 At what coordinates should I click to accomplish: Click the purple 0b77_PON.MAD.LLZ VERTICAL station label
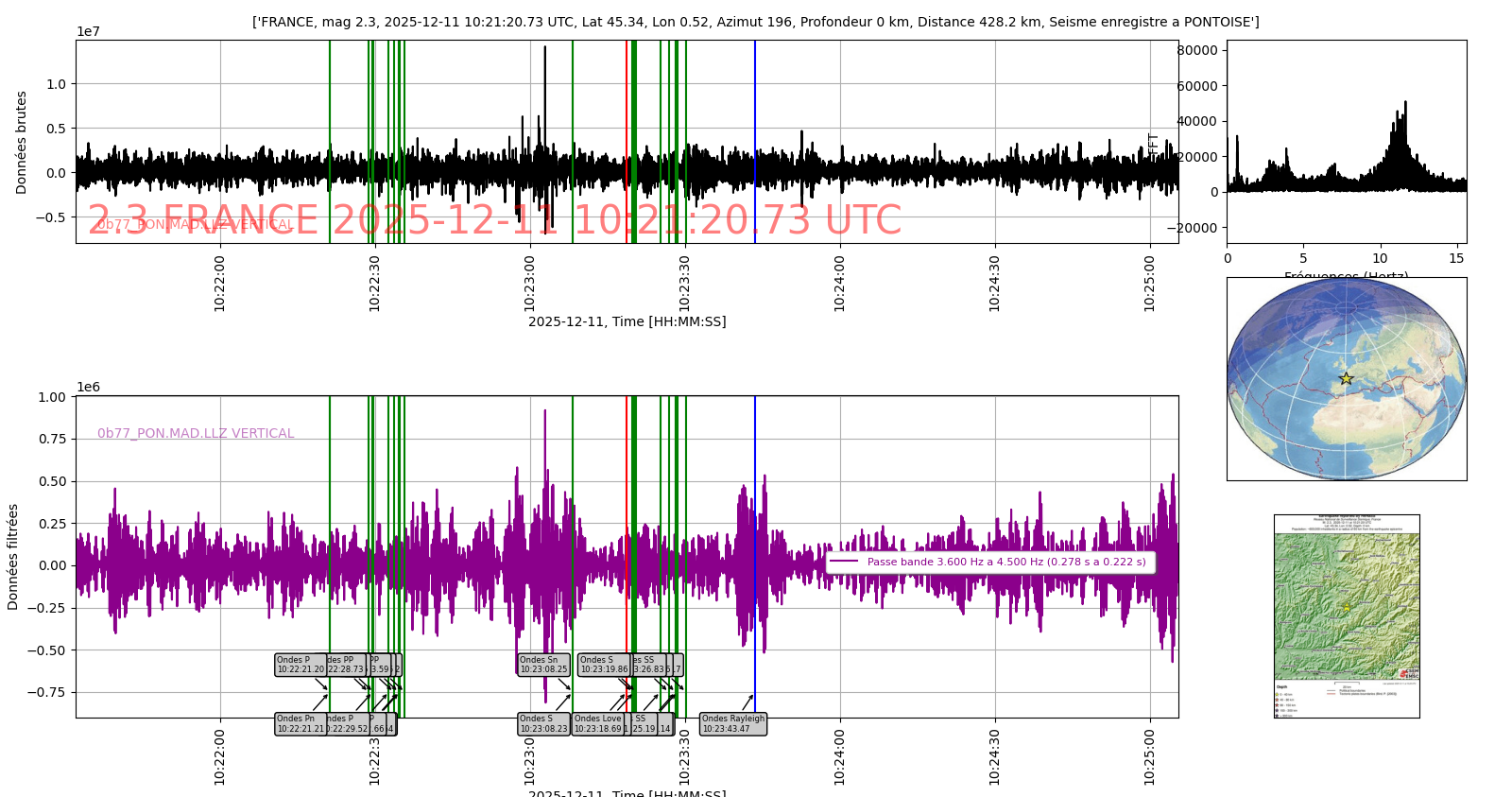click(196, 433)
